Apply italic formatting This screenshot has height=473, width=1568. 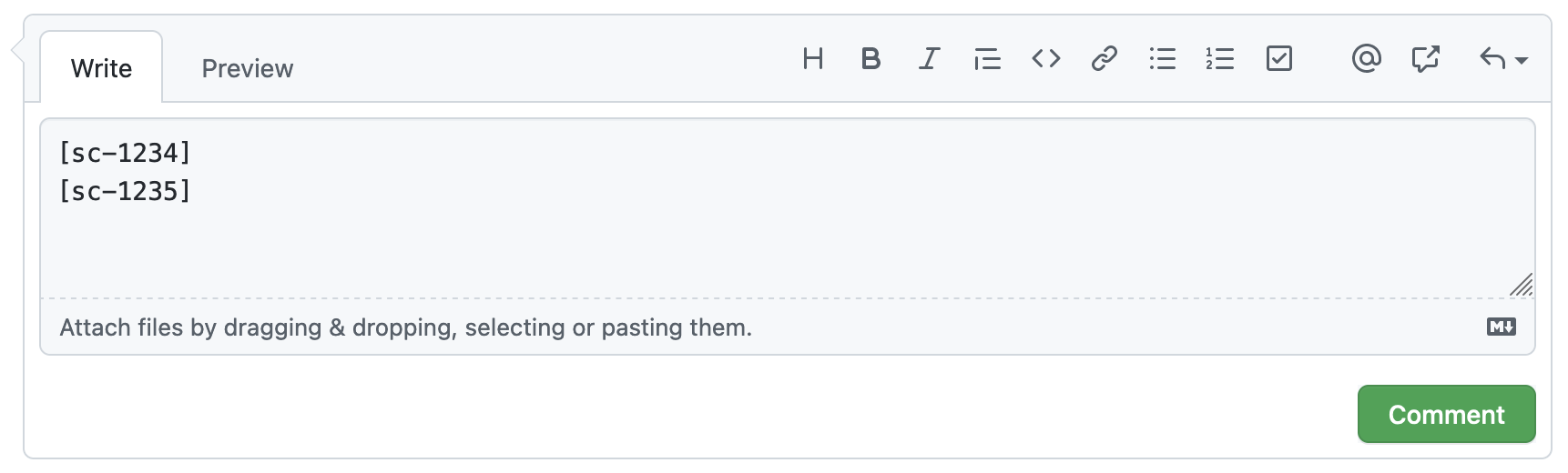[x=929, y=59]
